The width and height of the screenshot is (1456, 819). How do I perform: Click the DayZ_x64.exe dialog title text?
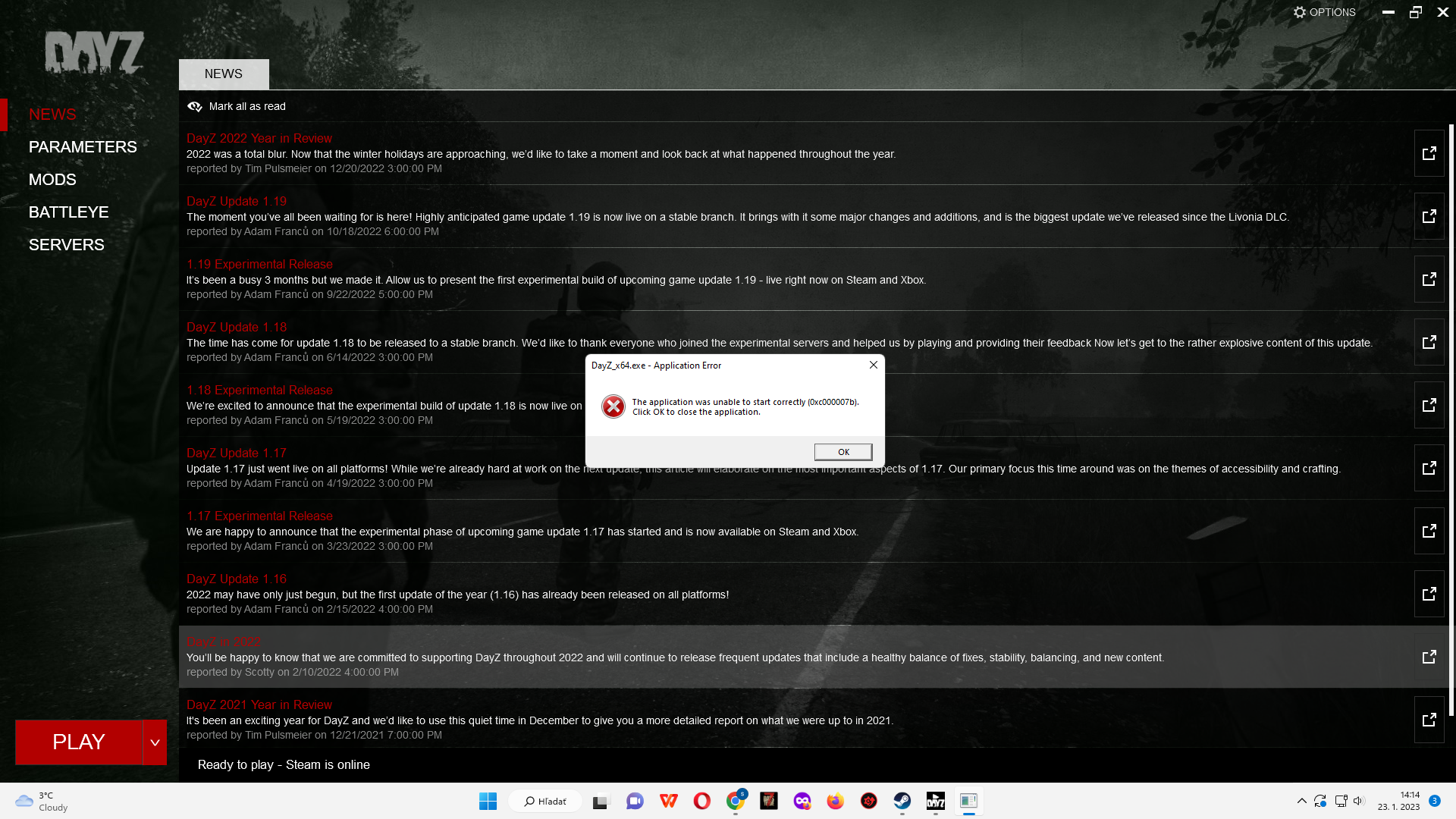pyautogui.click(x=656, y=366)
